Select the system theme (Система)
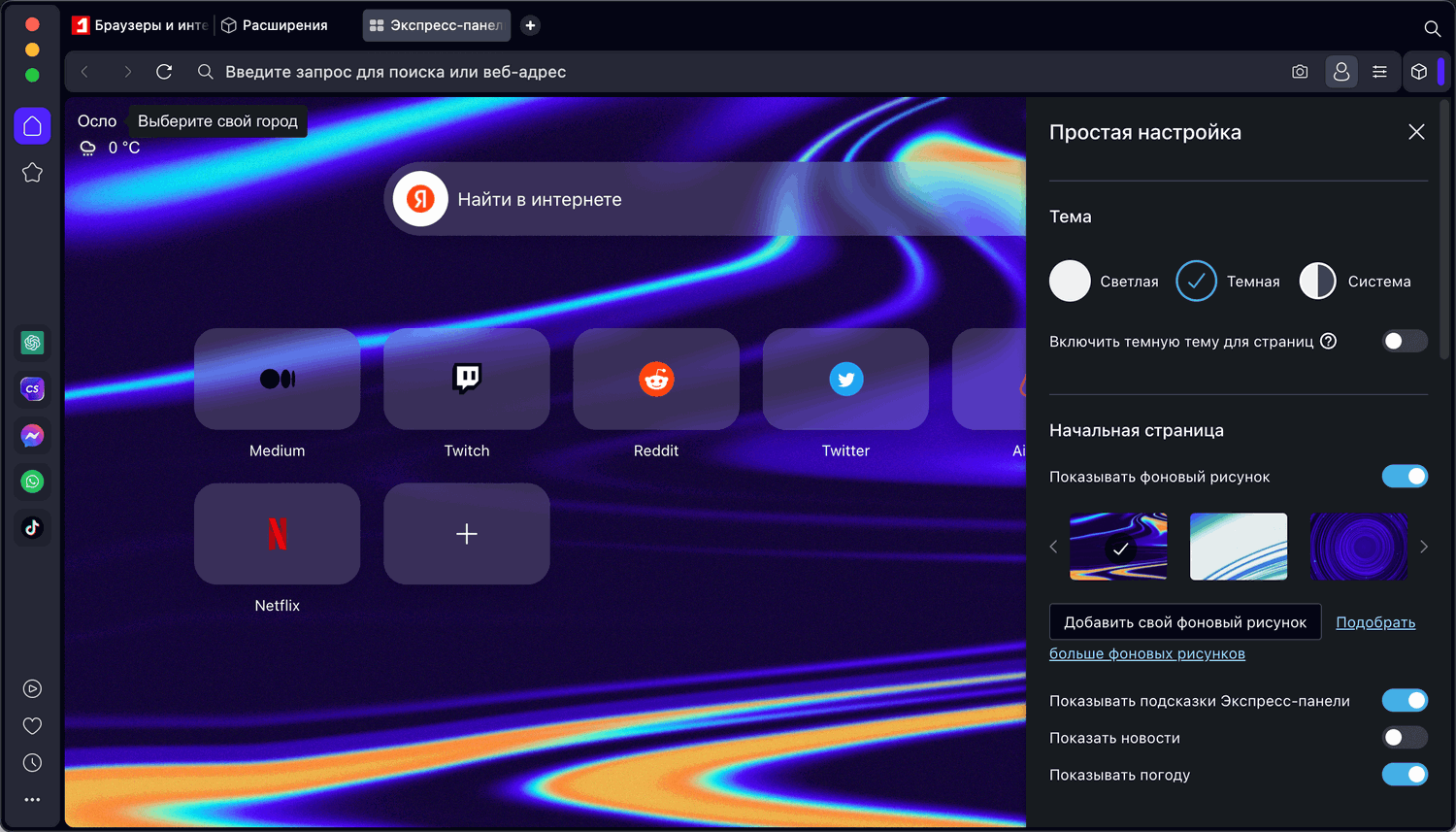The width and height of the screenshot is (1456, 832). (1317, 282)
